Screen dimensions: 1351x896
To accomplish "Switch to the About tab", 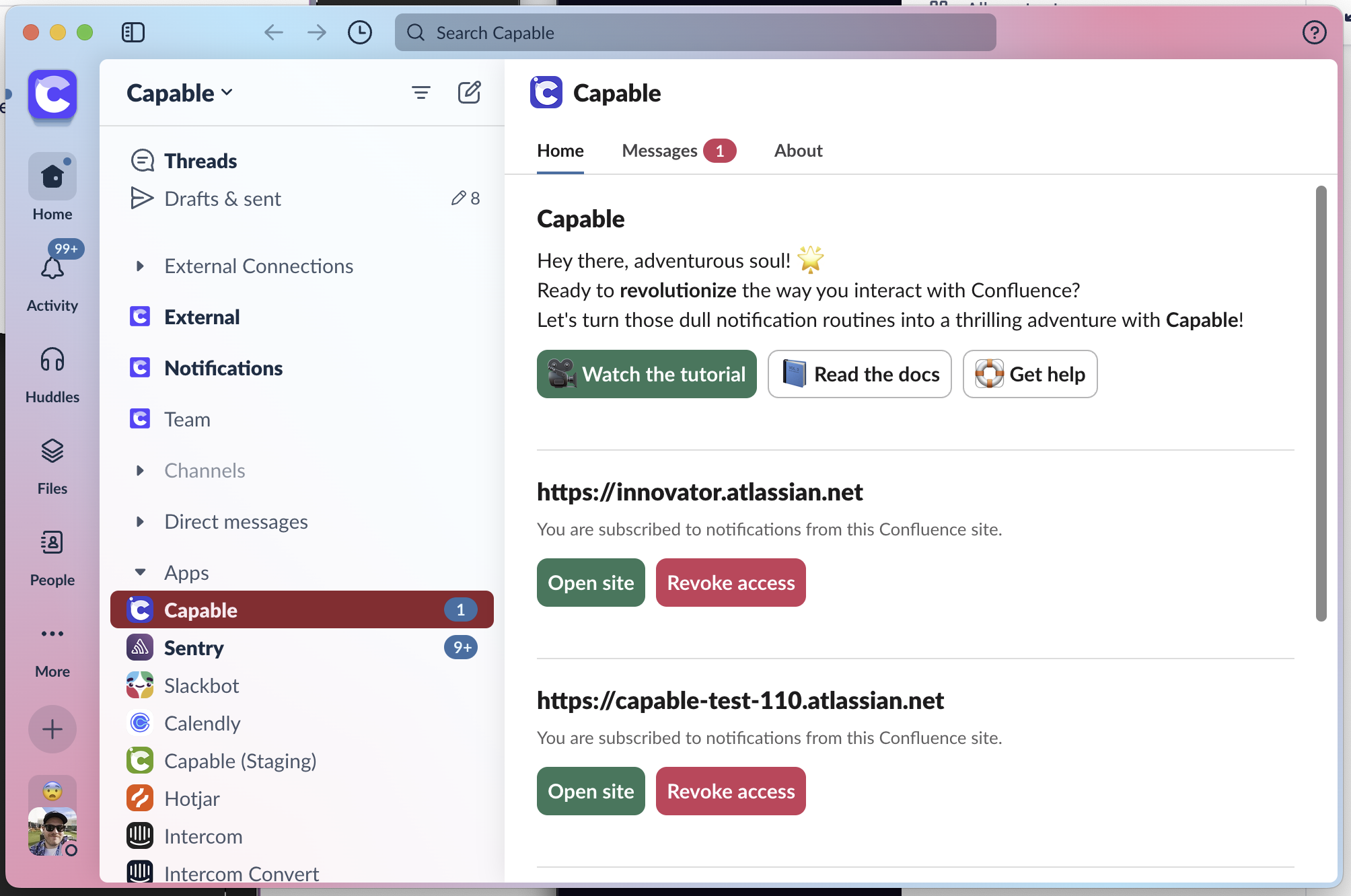I will point(798,151).
